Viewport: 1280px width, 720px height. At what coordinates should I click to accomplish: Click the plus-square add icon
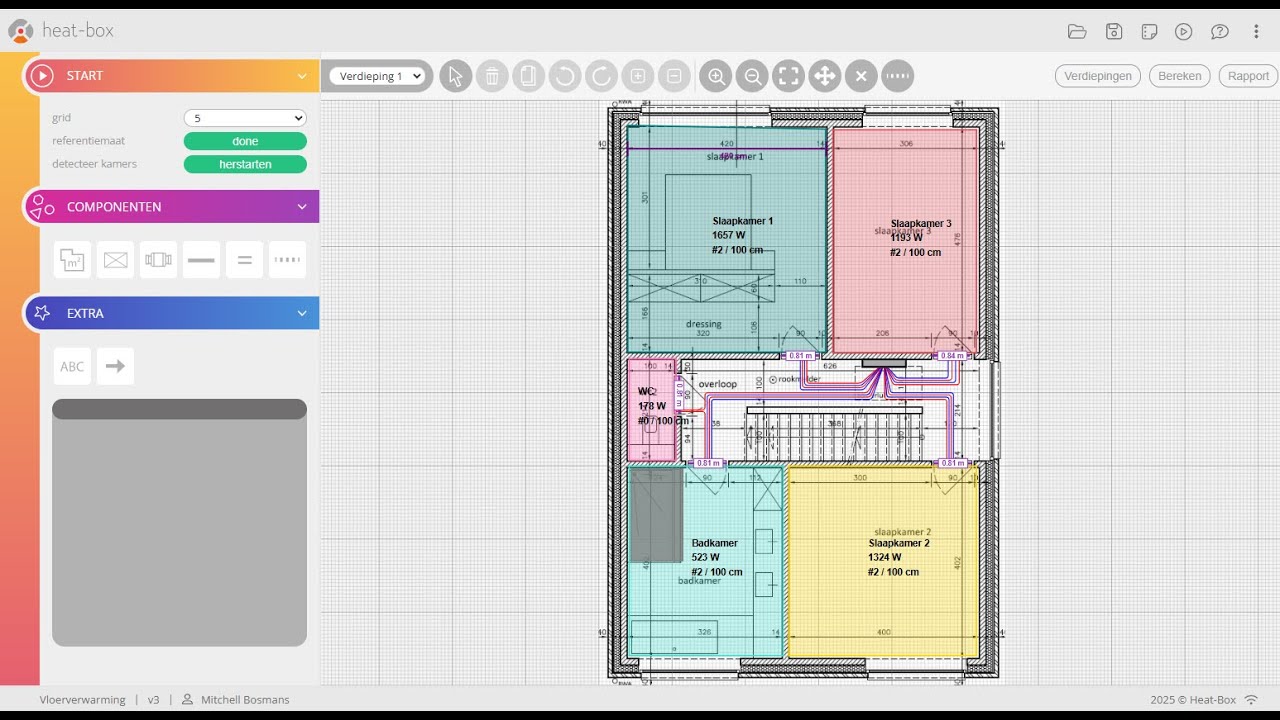click(x=638, y=76)
